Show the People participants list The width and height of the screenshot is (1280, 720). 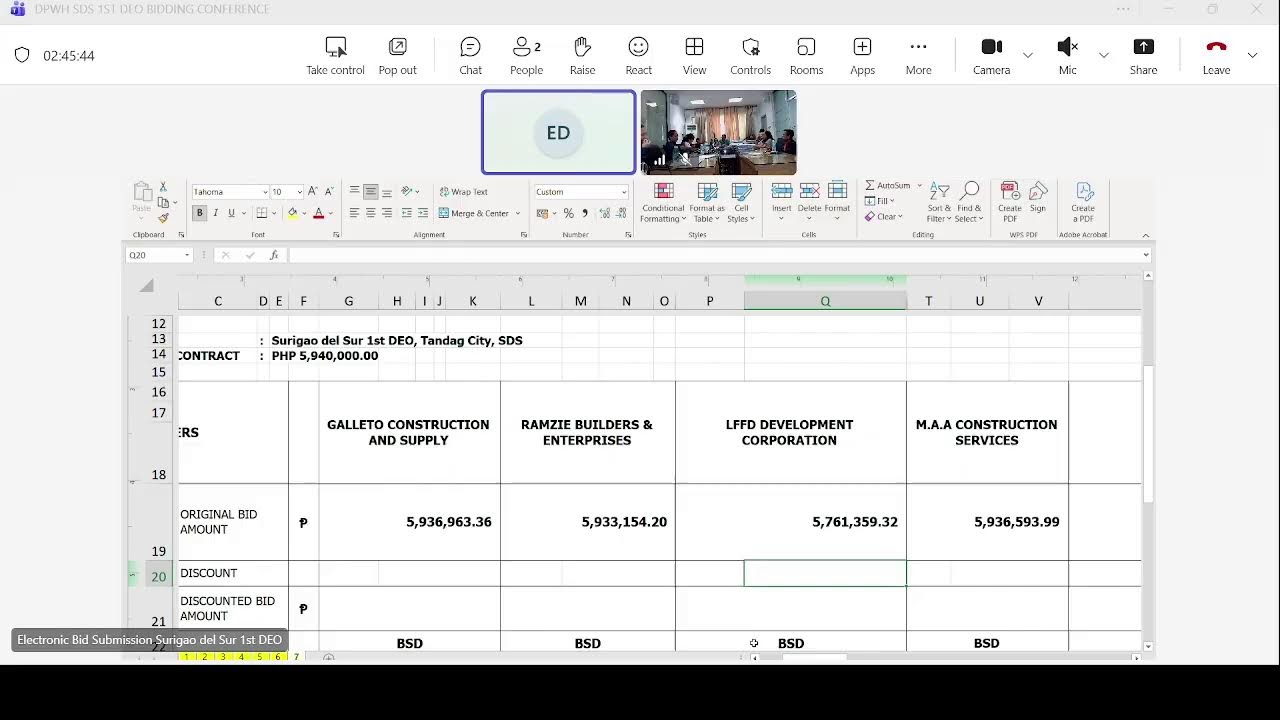point(526,56)
